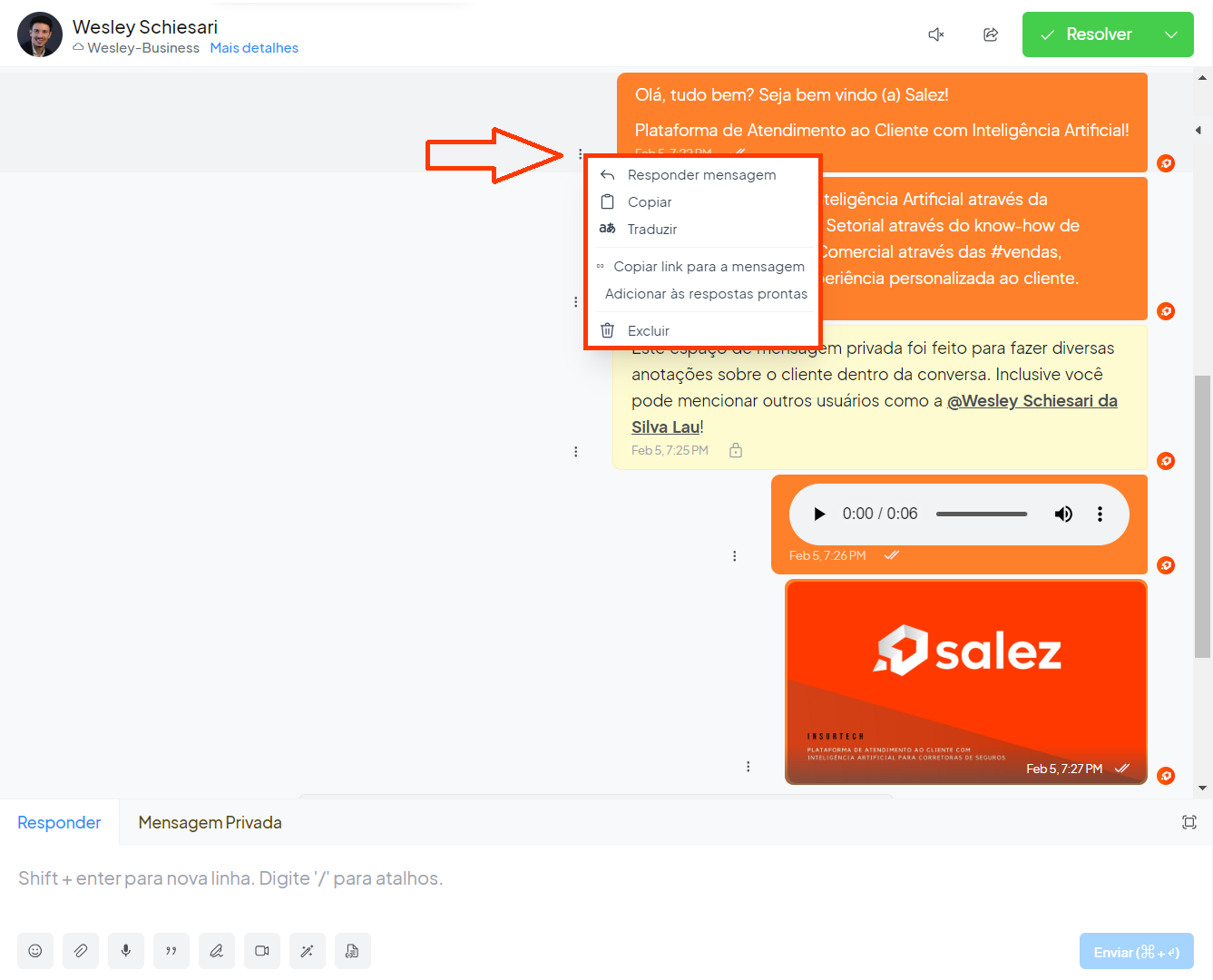Click the sender avatar beside the audio message
Image resolution: width=1213 pixels, height=980 pixels.
[x=1166, y=565]
